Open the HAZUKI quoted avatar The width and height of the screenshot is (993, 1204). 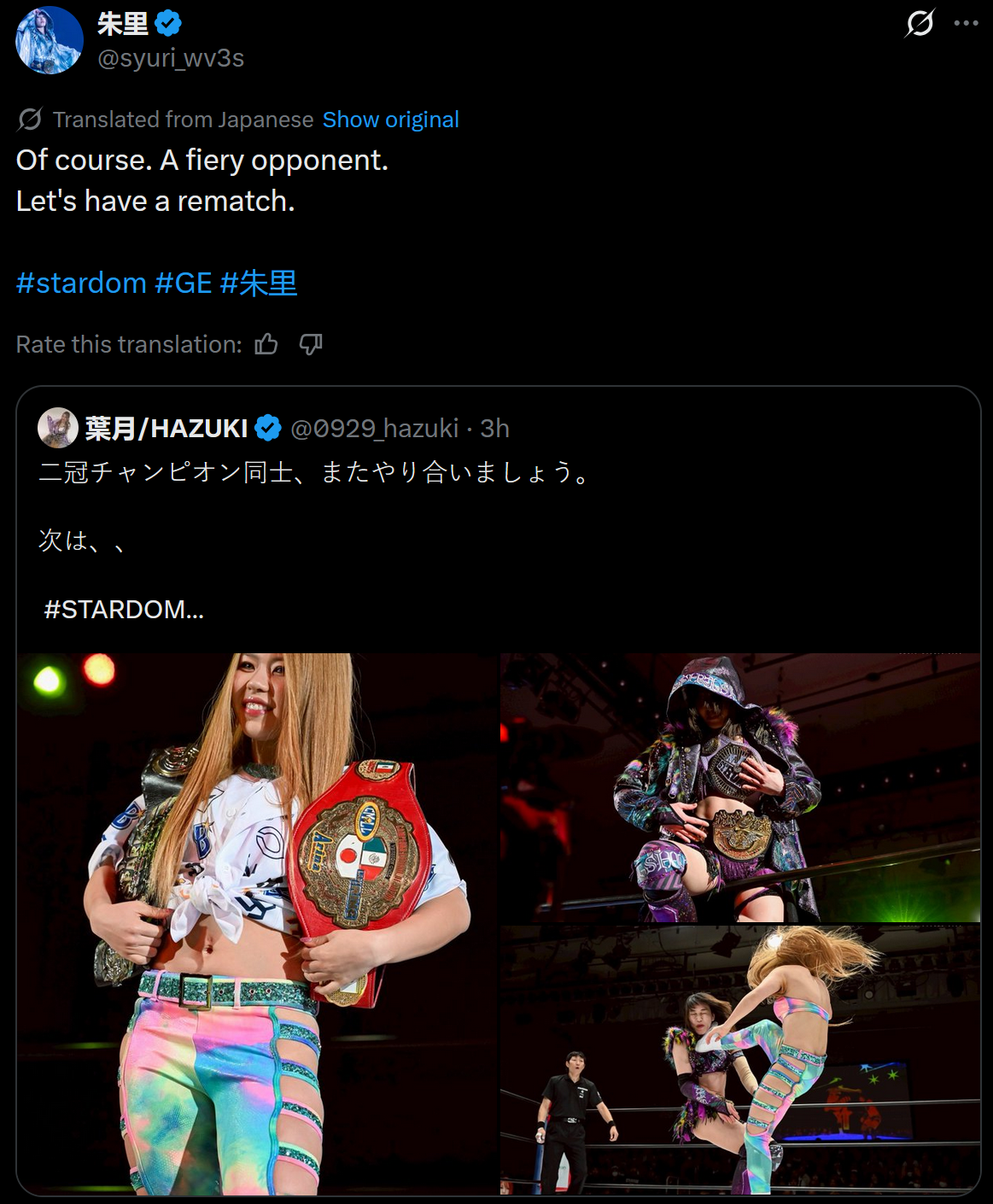tap(58, 428)
